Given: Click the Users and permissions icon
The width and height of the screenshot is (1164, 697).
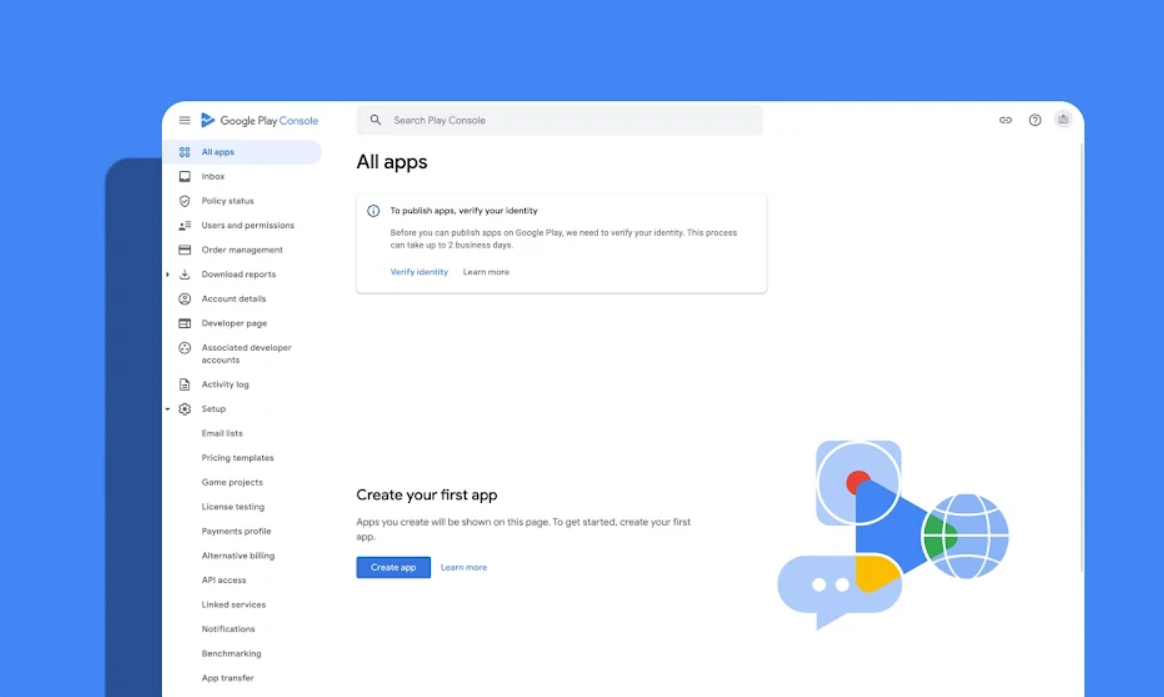Looking at the screenshot, I should [x=184, y=226].
